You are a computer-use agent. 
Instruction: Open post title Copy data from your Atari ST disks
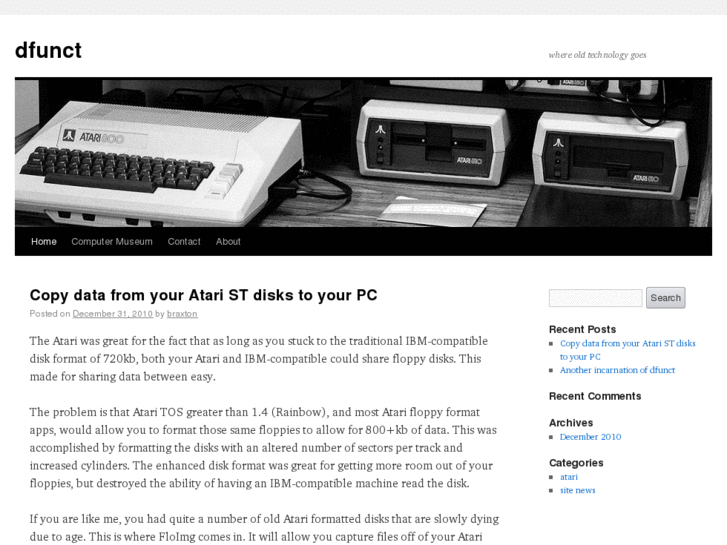pos(204,295)
